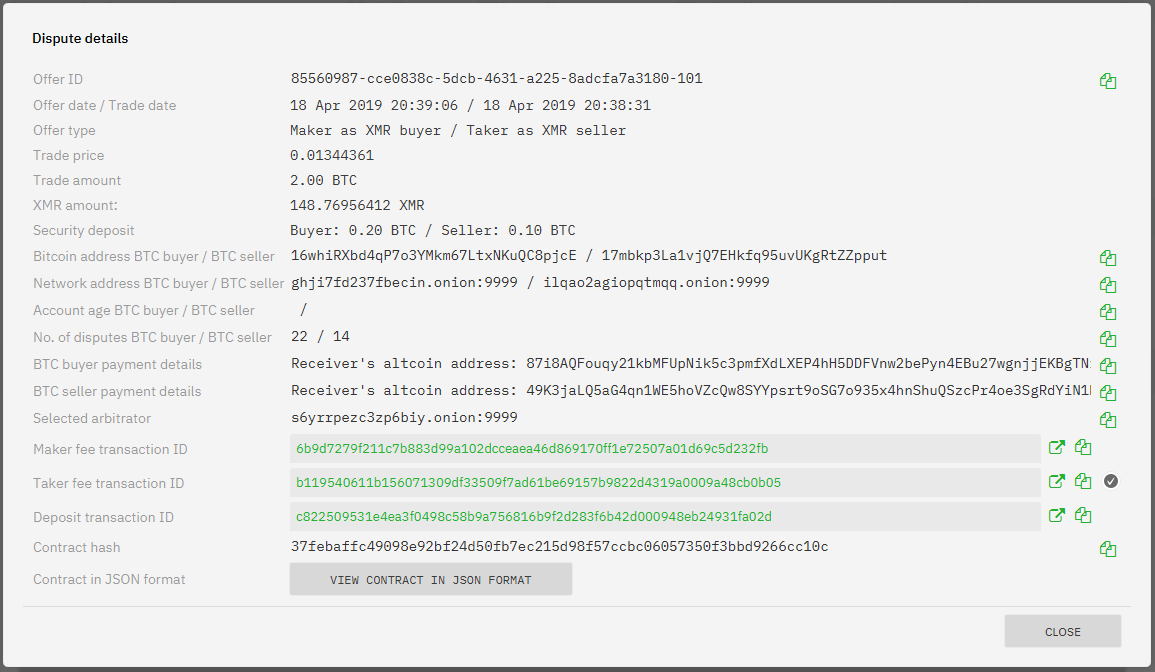Copy BTC seller payment details
This screenshot has width=1155, height=672.
pos(1108,393)
